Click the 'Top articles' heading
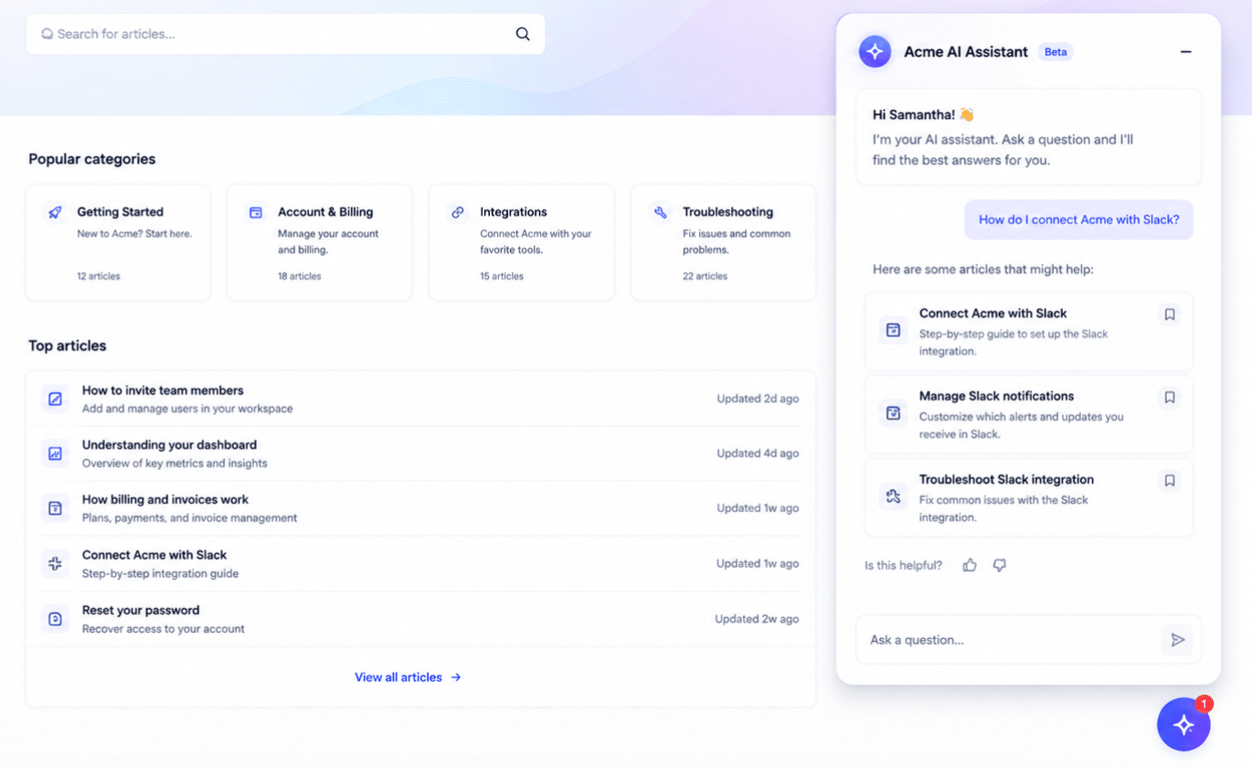This screenshot has height=768, width=1252. [x=67, y=346]
